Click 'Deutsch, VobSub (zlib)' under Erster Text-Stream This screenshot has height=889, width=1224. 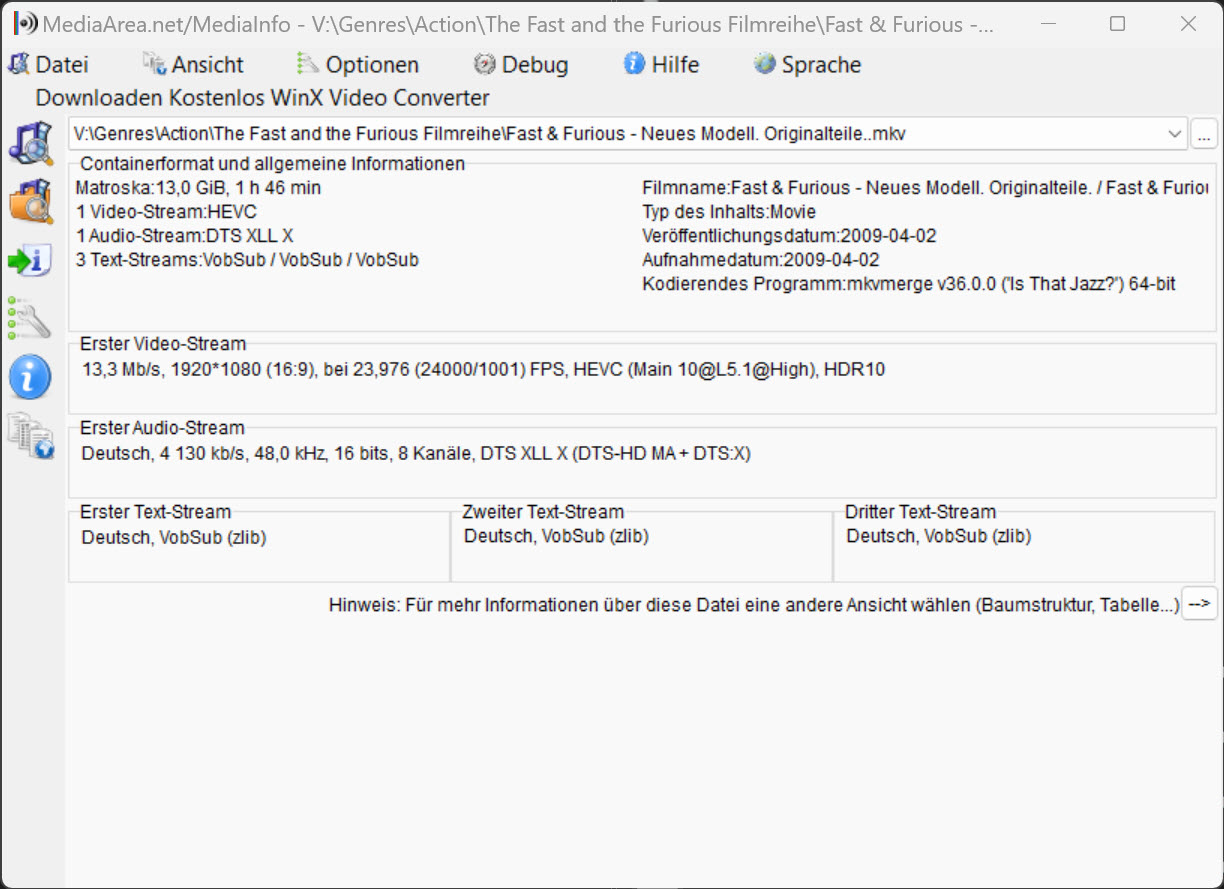[174, 538]
